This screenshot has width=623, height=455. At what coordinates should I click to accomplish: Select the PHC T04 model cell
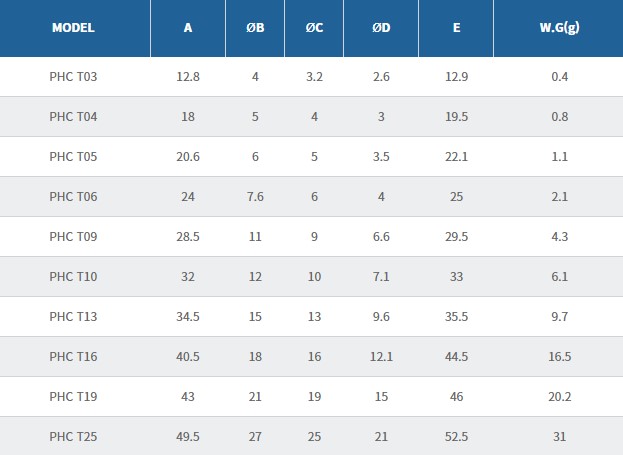click(x=73, y=117)
